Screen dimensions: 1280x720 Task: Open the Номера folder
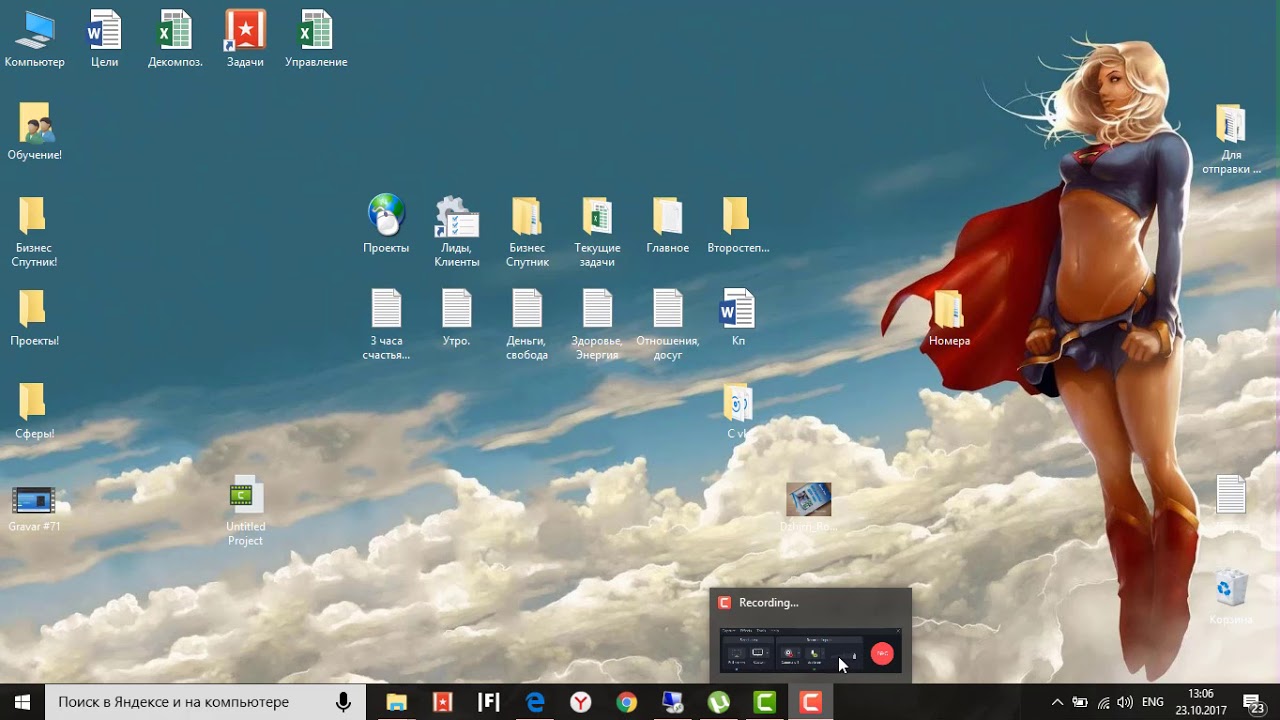[949, 317]
